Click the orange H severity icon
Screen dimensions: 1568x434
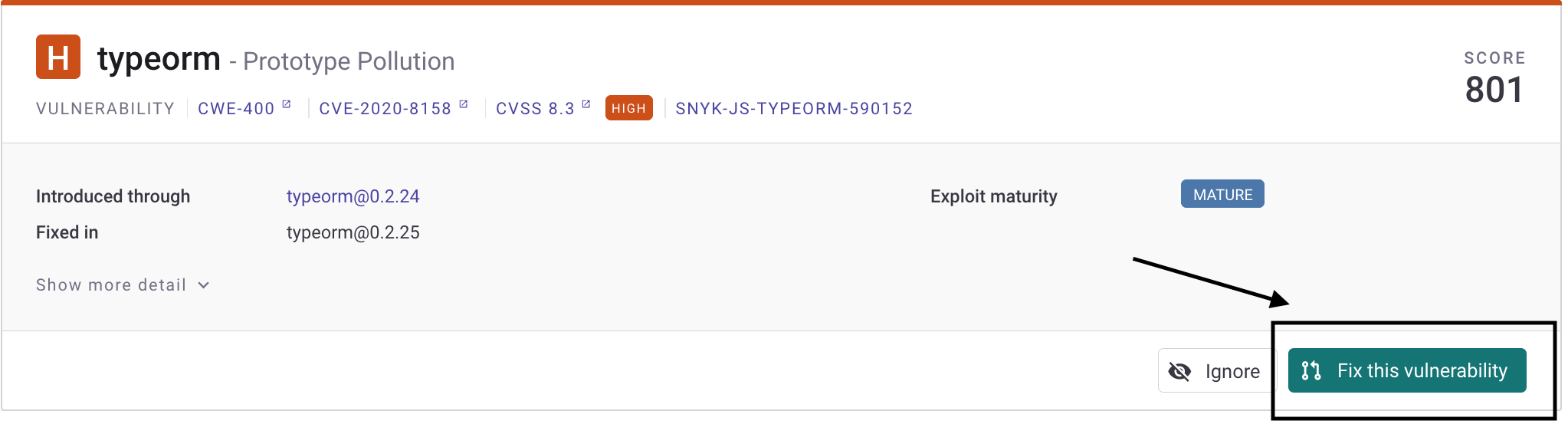[58, 57]
